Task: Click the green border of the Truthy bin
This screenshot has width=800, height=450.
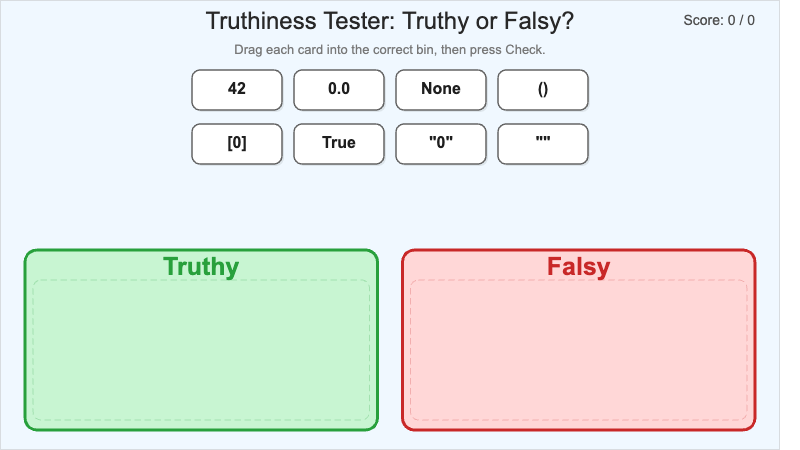Action: coord(26,340)
